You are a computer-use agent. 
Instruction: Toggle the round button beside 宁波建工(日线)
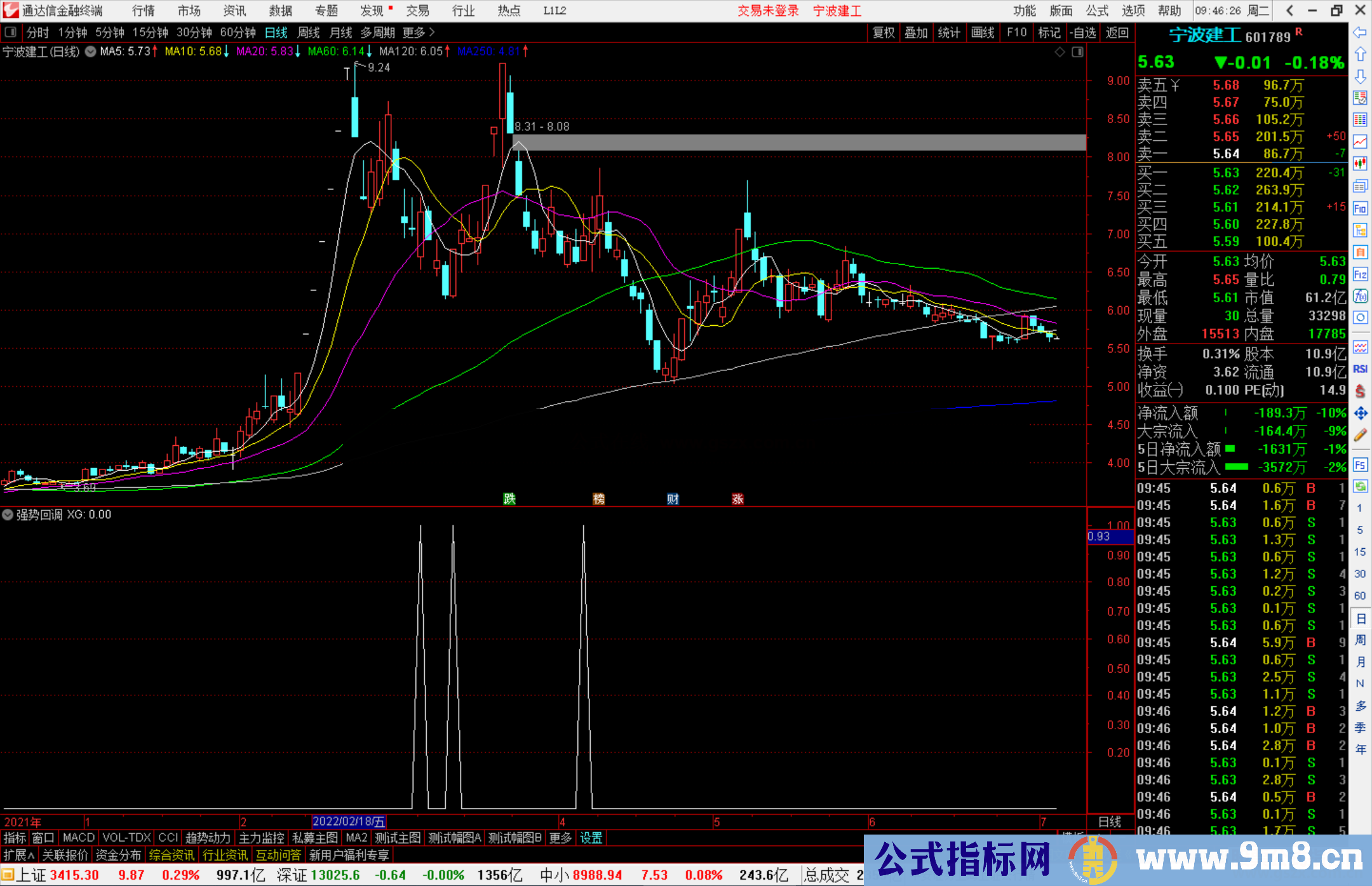coord(91,51)
